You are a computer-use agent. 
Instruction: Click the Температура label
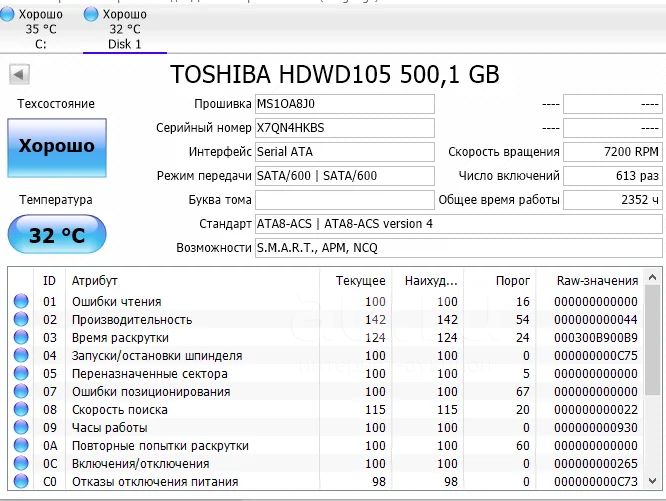tap(56, 200)
